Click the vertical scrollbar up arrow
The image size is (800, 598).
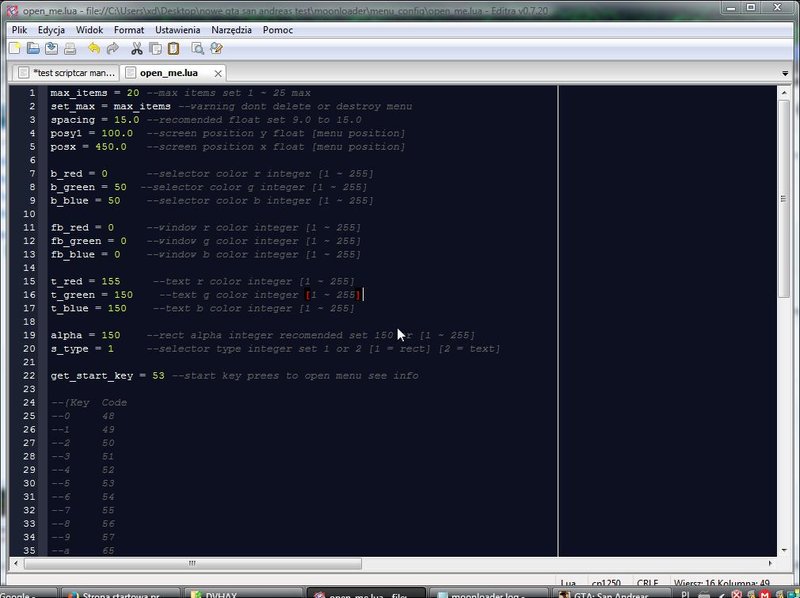(784, 93)
